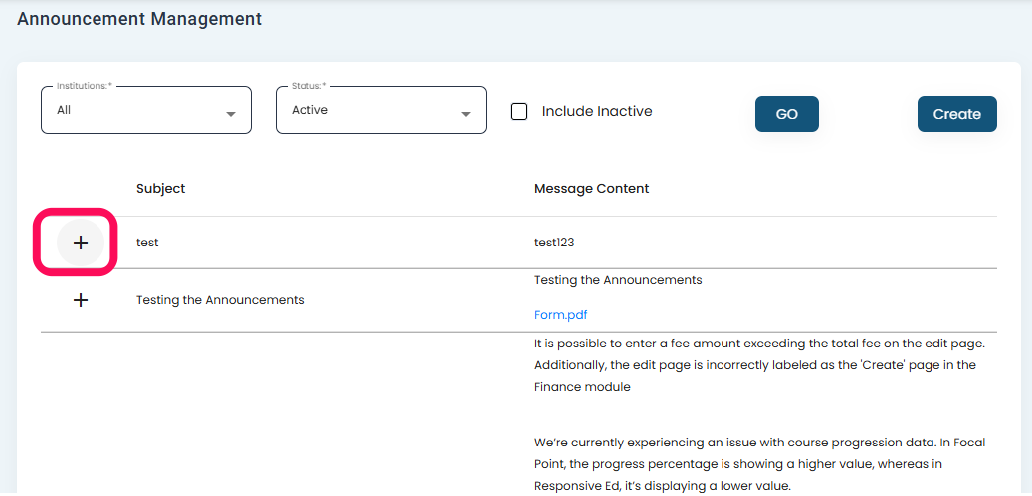Click the Message Content column header
The height and width of the screenshot is (496, 1032).
tap(591, 188)
